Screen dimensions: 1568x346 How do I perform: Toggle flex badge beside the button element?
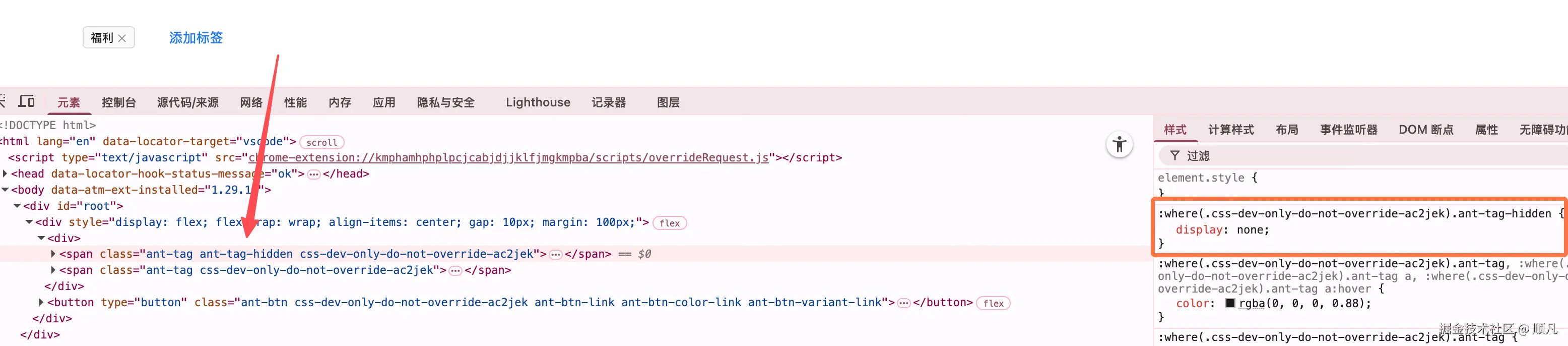[x=993, y=303]
